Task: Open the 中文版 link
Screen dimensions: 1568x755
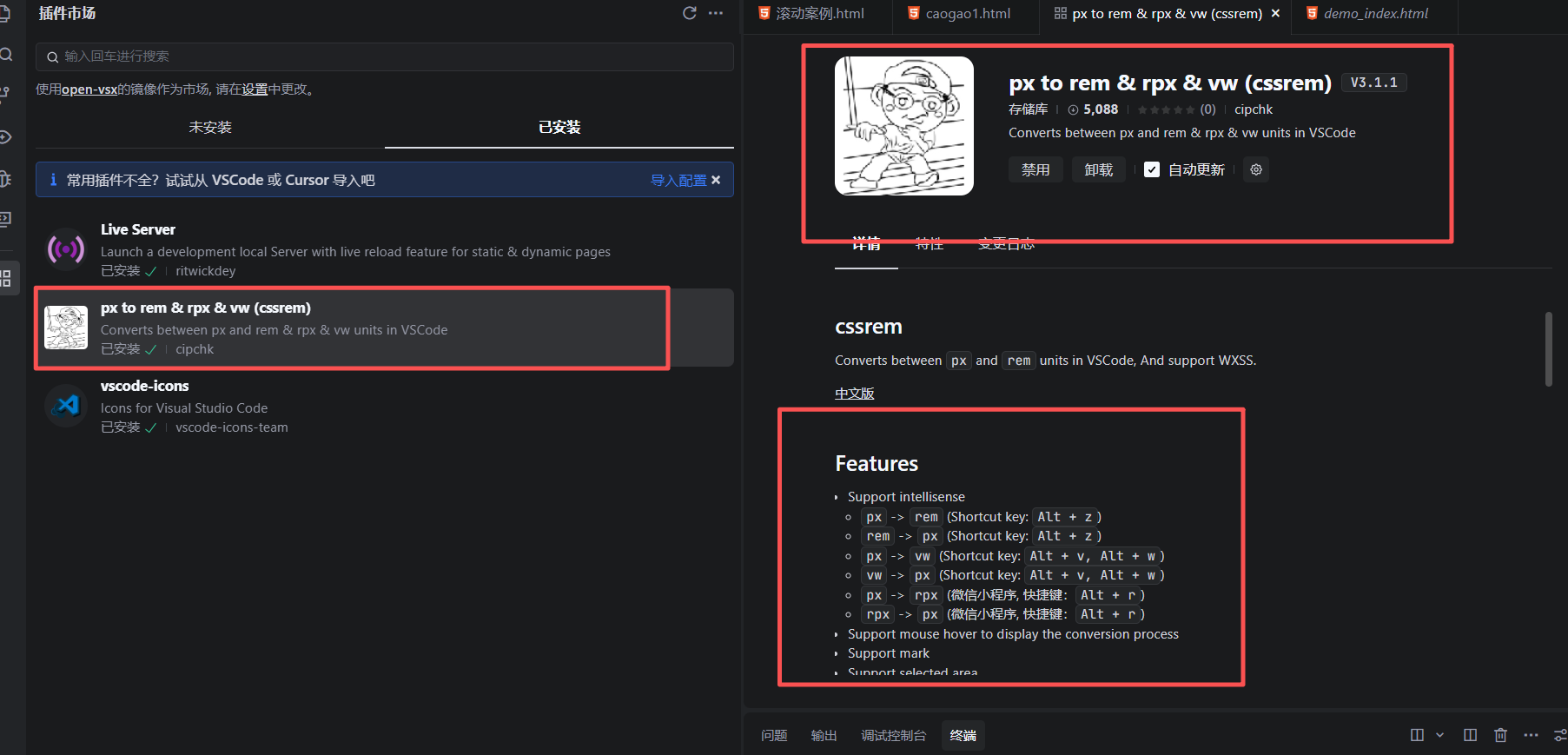Action: point(854,394)
